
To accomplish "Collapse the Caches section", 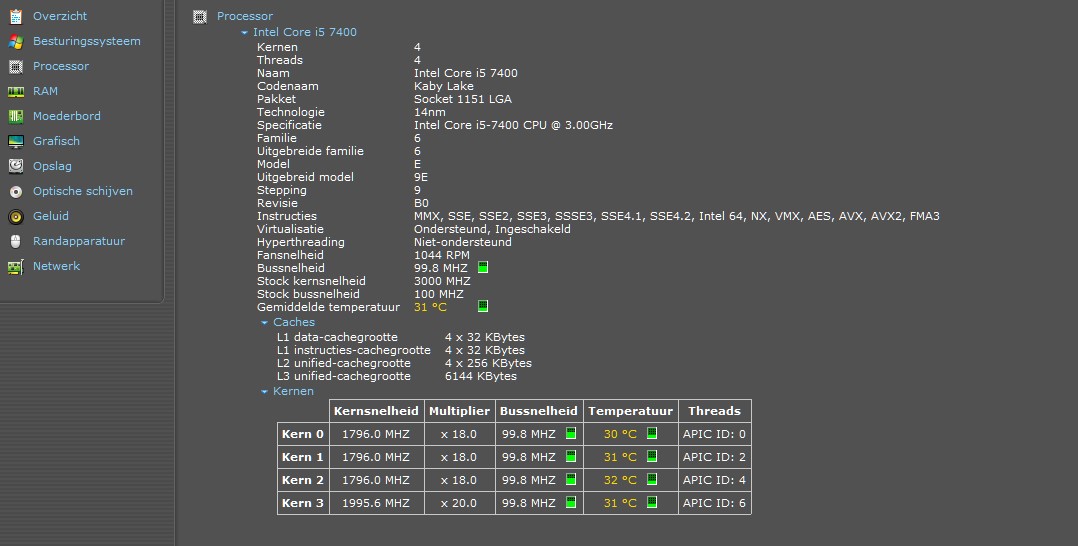I will point(264,323).
